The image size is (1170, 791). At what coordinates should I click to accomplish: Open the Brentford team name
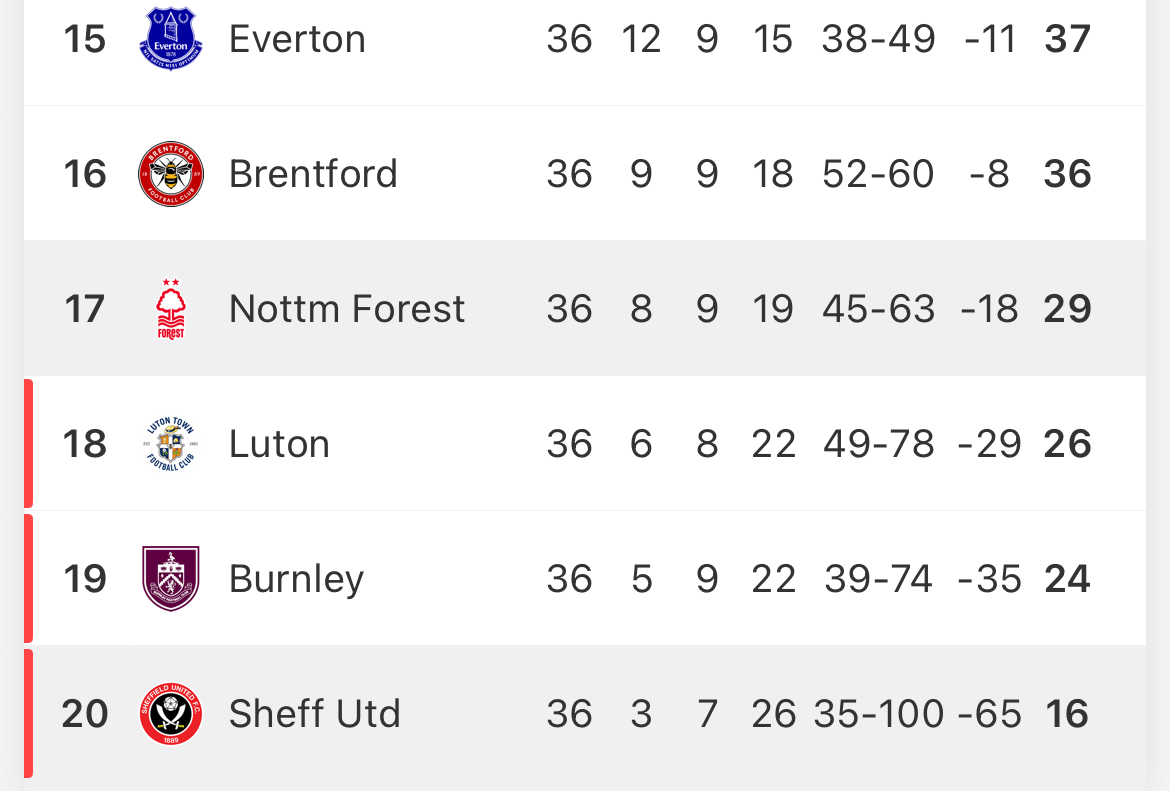[x=313, y=174]
